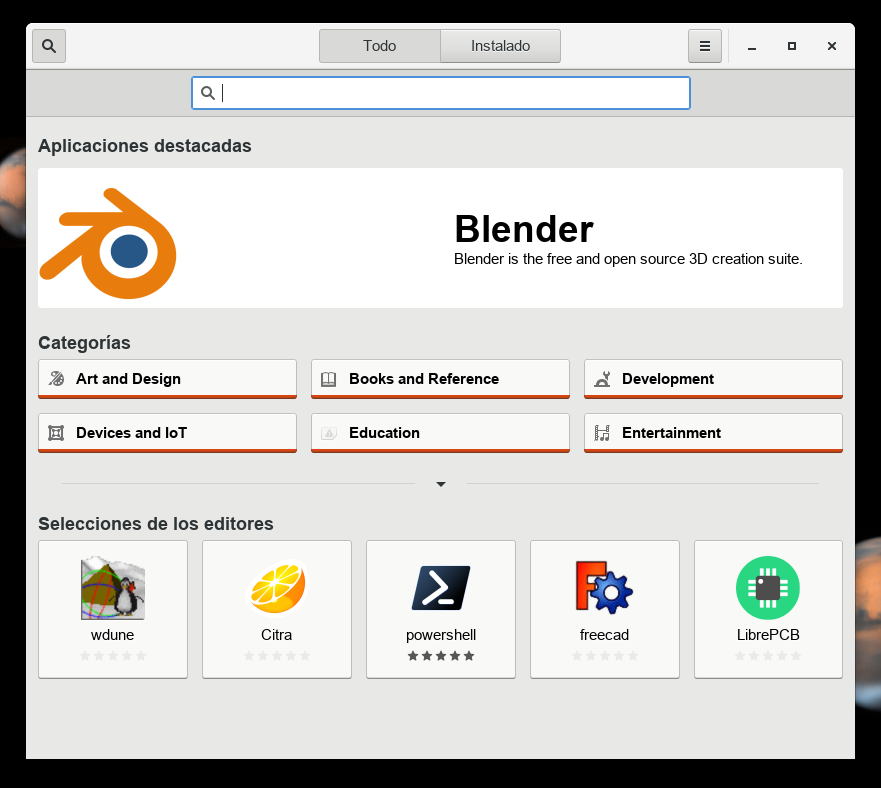Maximize the software window
The image size is (881, 788).
coord(792,46)
